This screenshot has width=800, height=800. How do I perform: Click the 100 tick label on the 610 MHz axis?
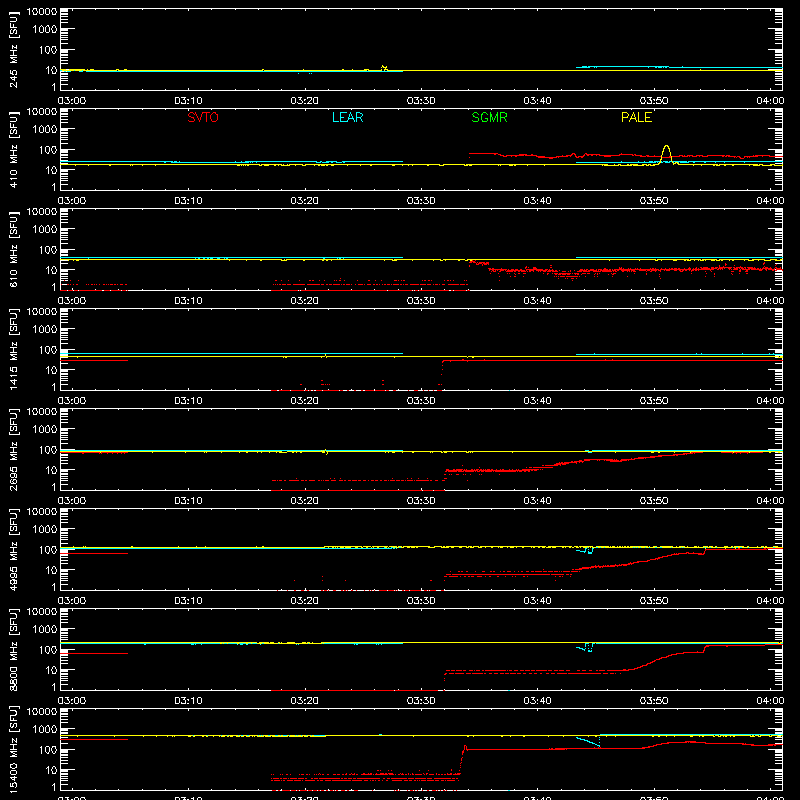click(48, 250)
